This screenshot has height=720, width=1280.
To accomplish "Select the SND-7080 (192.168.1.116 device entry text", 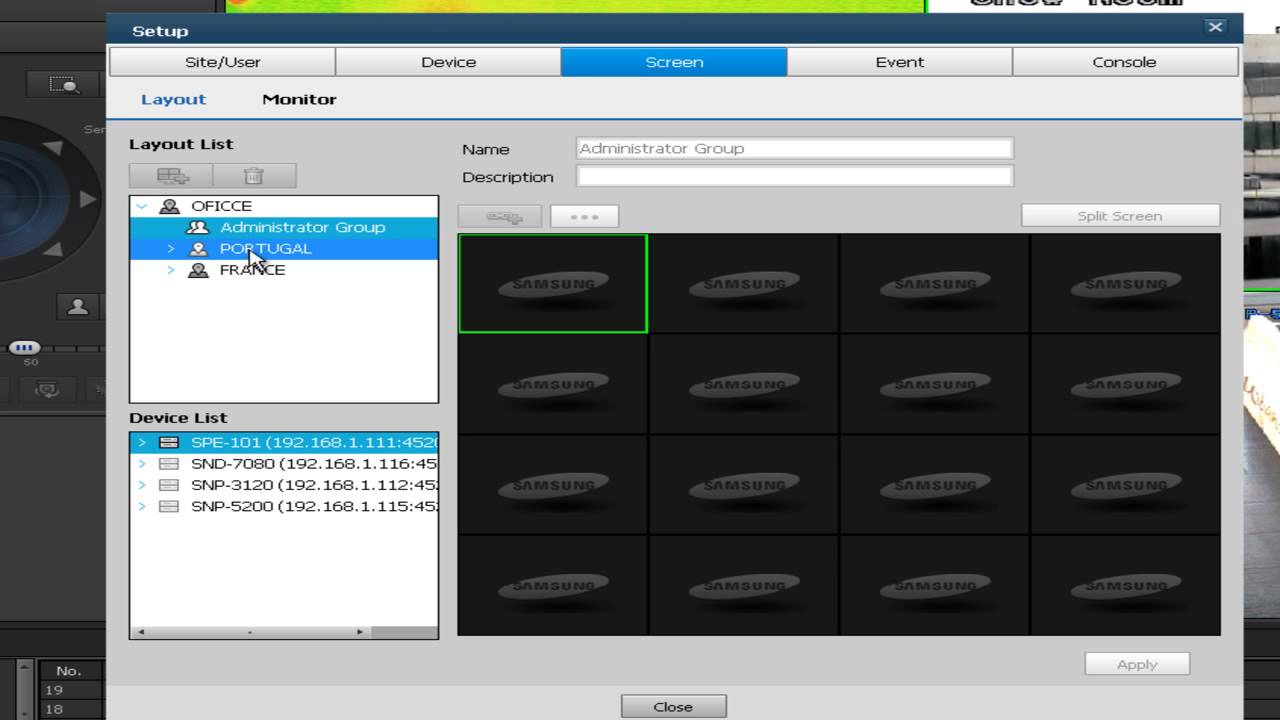I will click(314, 464).
